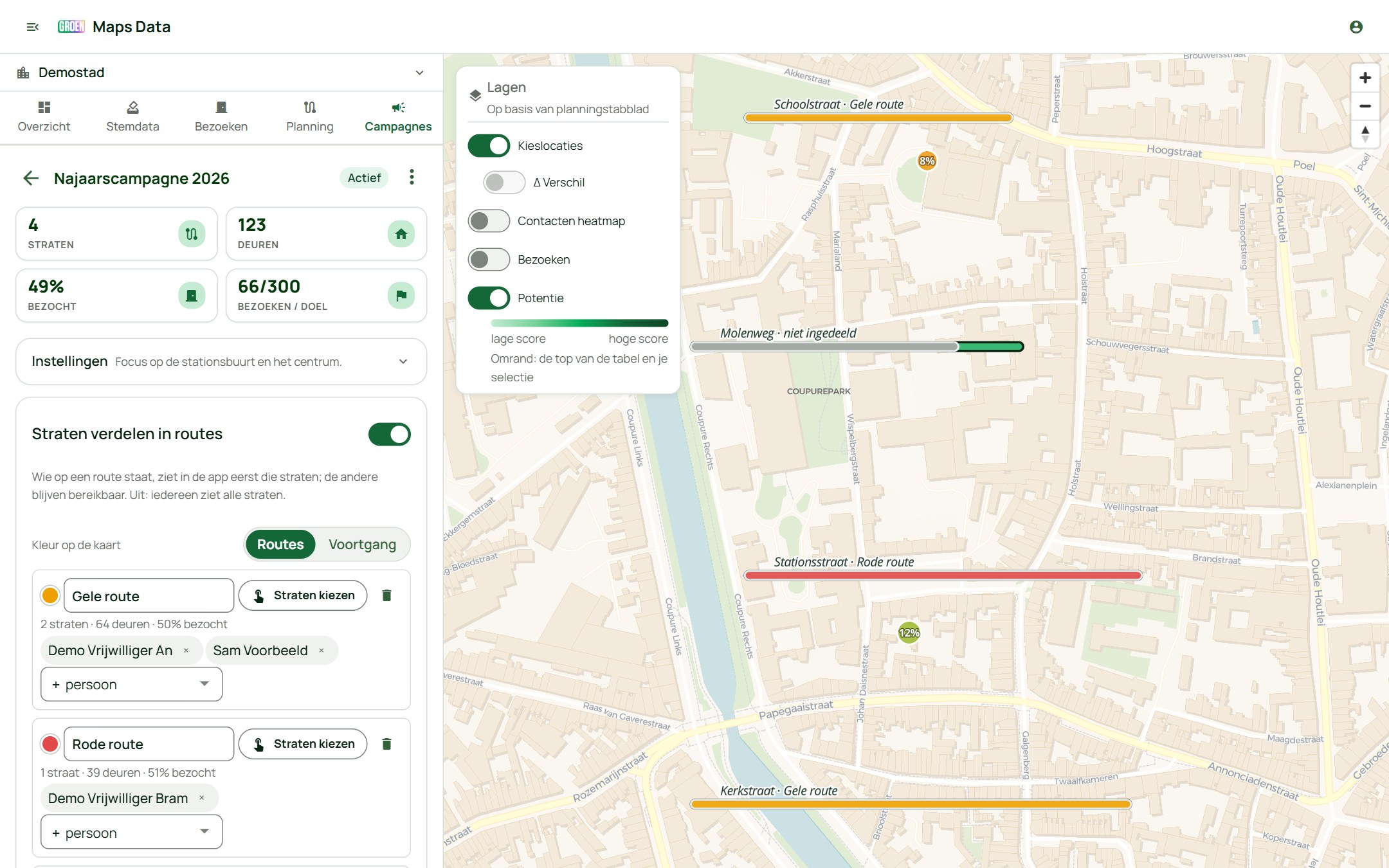Turn on Contacten heatmap layer
This screenshot has width=1389, height=868.
[x=489, y=221]
